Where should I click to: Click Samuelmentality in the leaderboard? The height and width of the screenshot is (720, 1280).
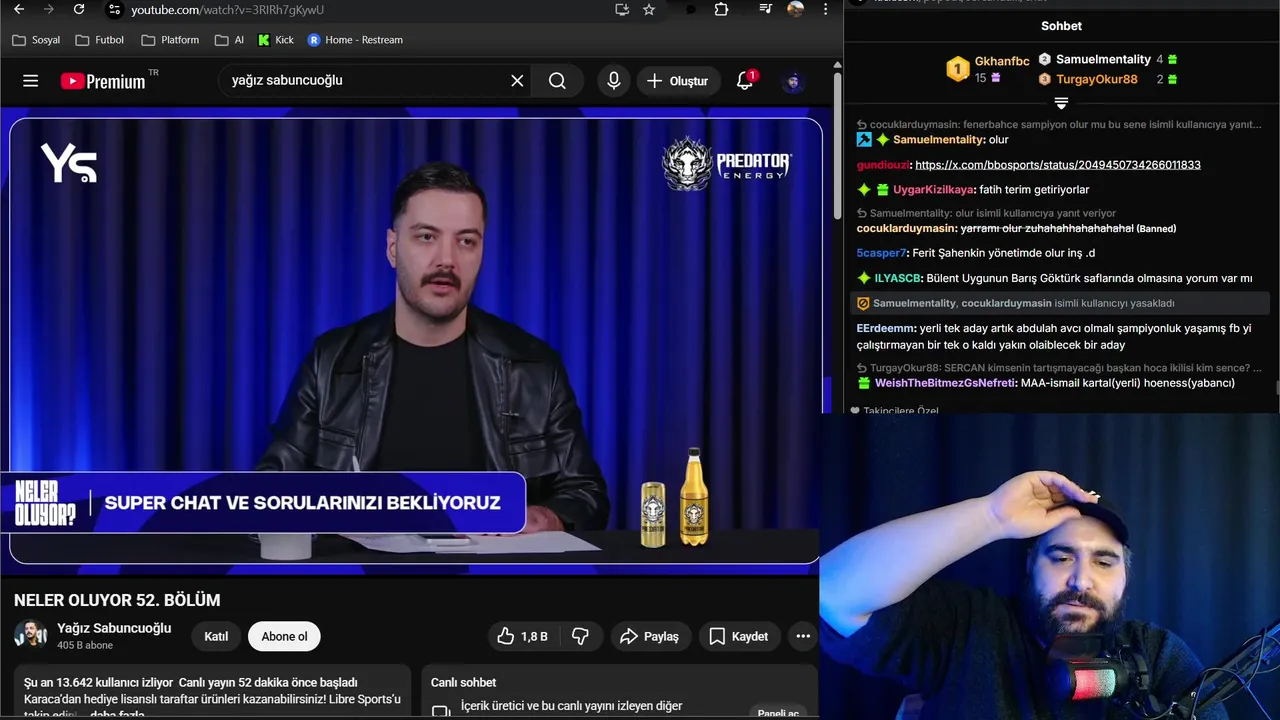(1103, 59)
